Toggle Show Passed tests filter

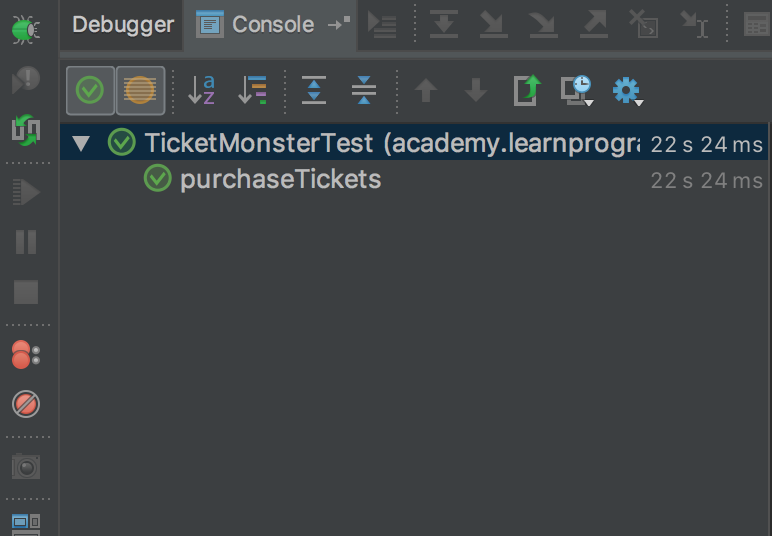click(90, 91)
